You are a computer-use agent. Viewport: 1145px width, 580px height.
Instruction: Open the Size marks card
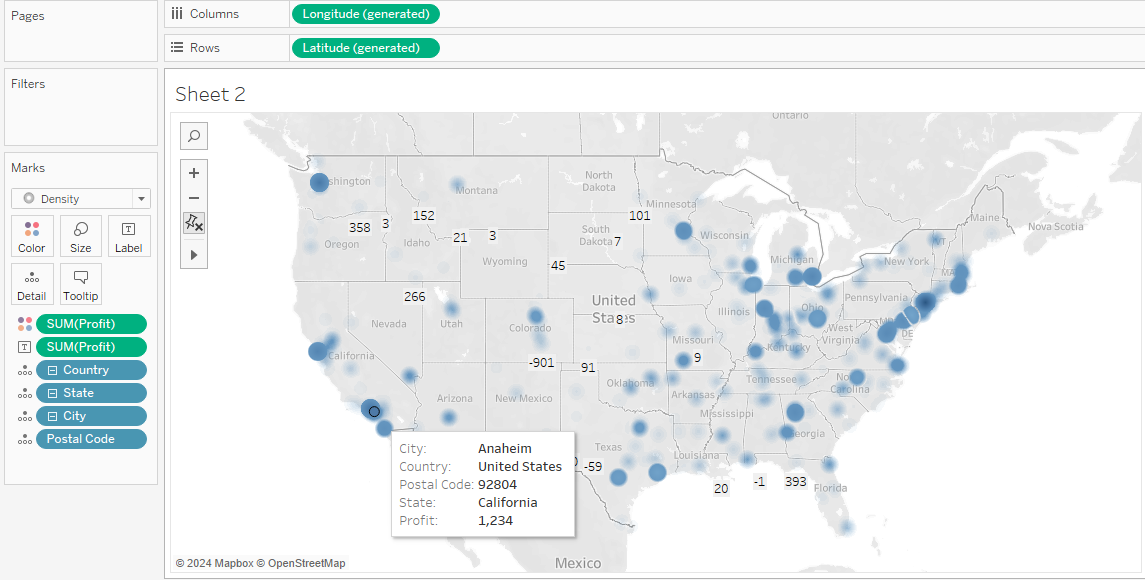(80, 237)
